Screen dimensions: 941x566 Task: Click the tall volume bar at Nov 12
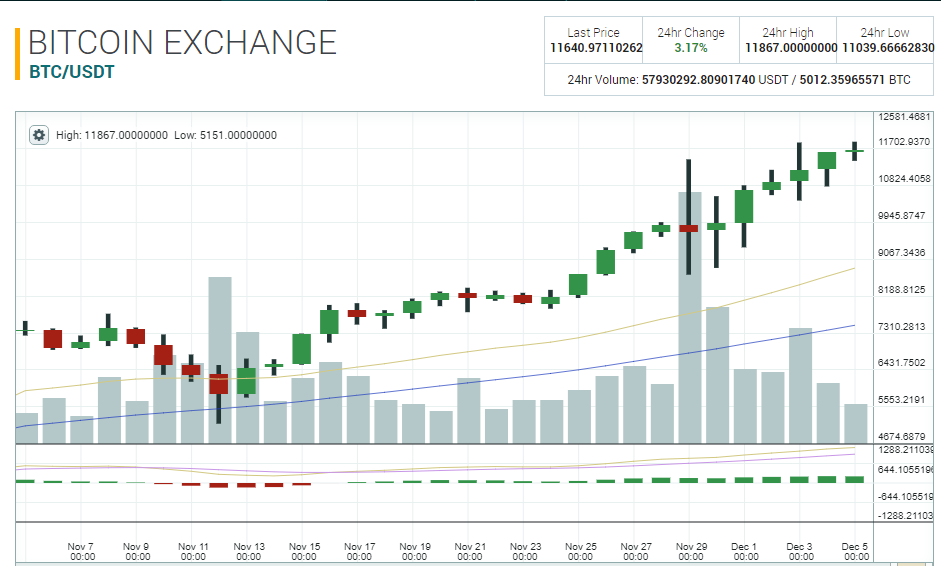coord(220,360)
